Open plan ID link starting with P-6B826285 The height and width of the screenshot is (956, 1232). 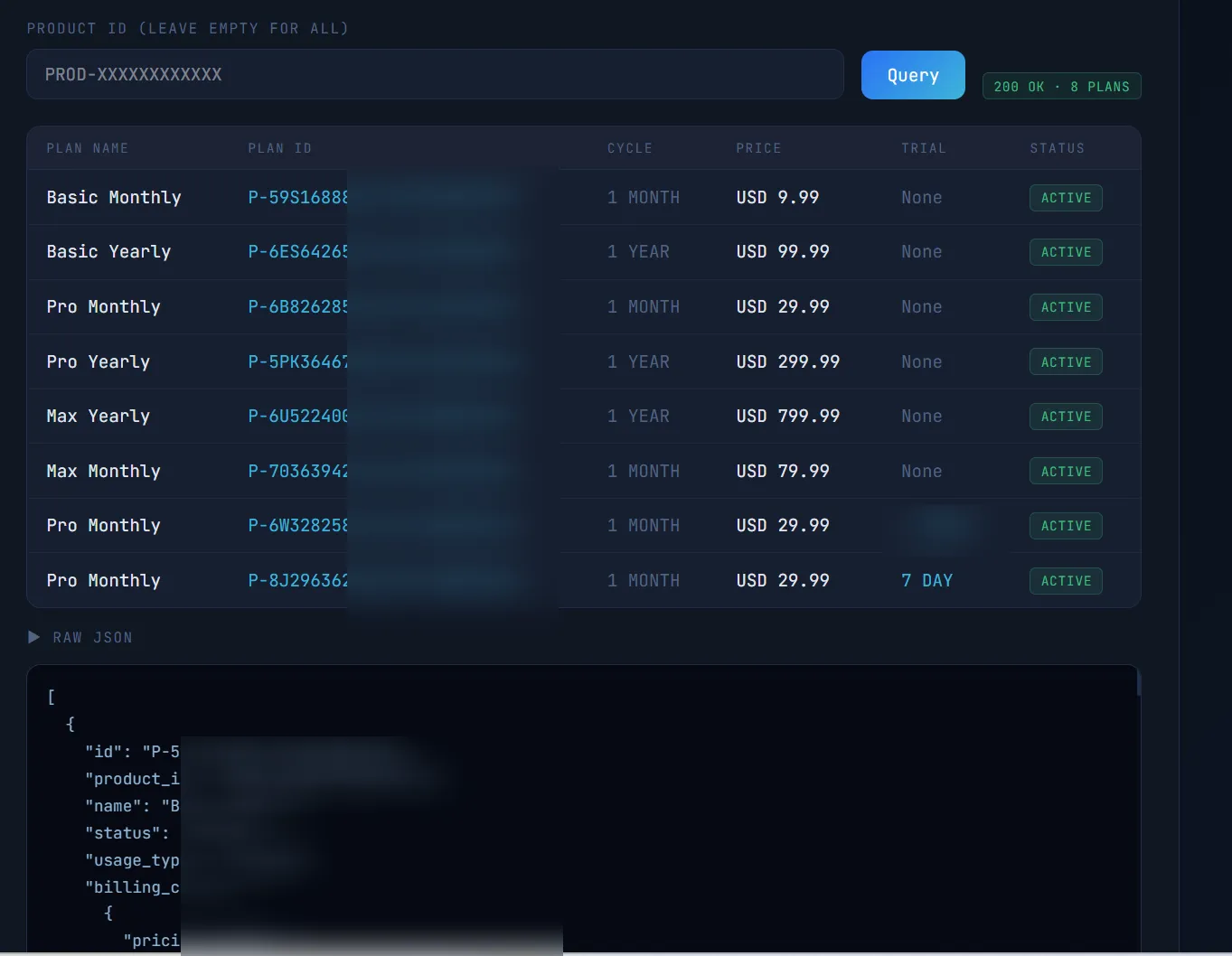point(298,307)
